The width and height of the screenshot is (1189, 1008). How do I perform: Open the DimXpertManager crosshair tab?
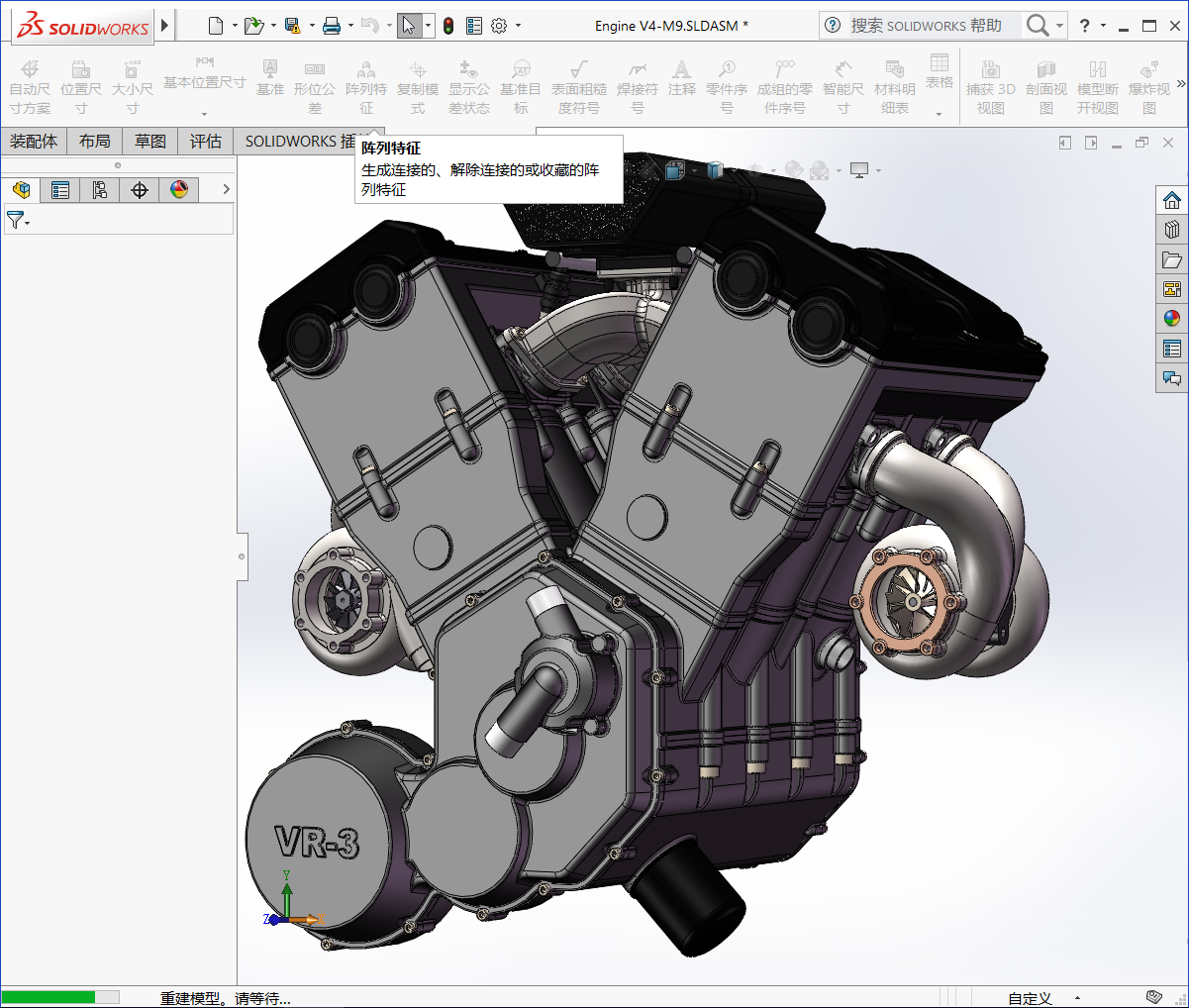140,190
